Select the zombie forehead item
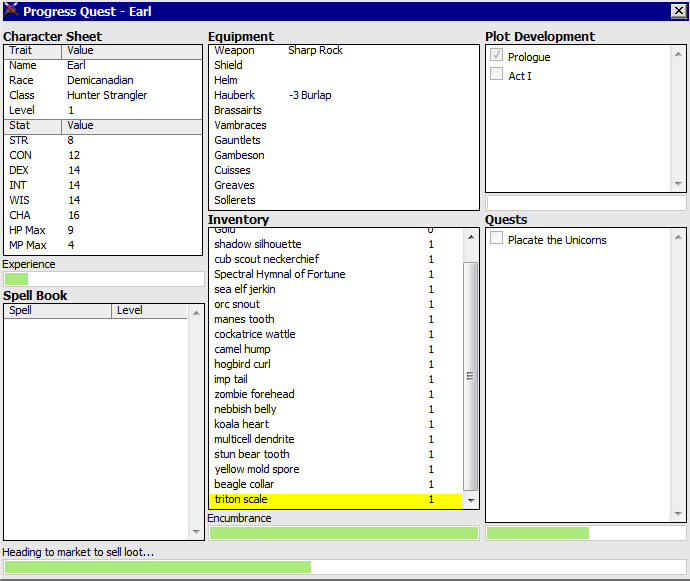The image size is (690, 581). (336, 394)
